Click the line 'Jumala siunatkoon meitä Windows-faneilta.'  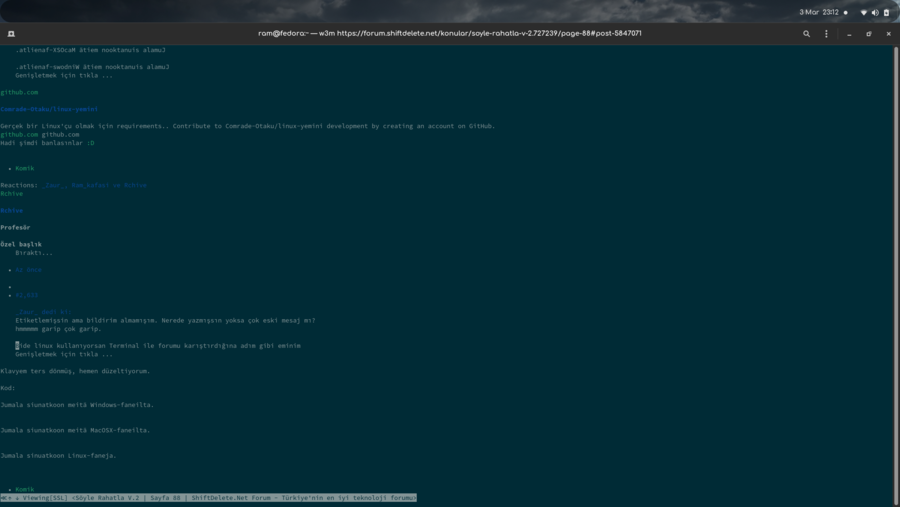(x=77, y=405)
